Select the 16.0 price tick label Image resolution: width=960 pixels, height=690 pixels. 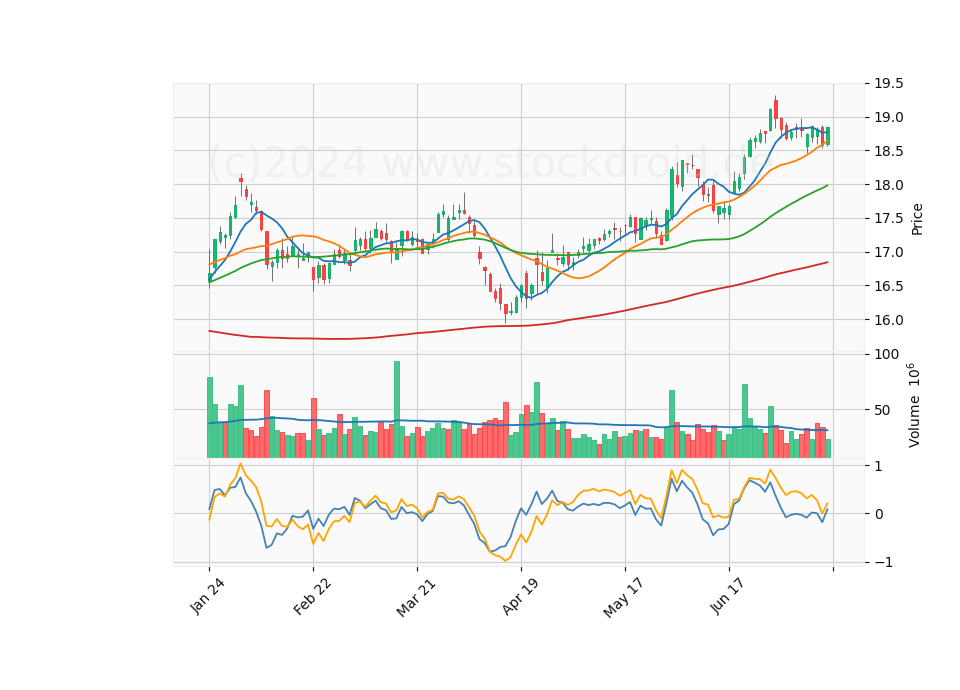click(888, 320)
